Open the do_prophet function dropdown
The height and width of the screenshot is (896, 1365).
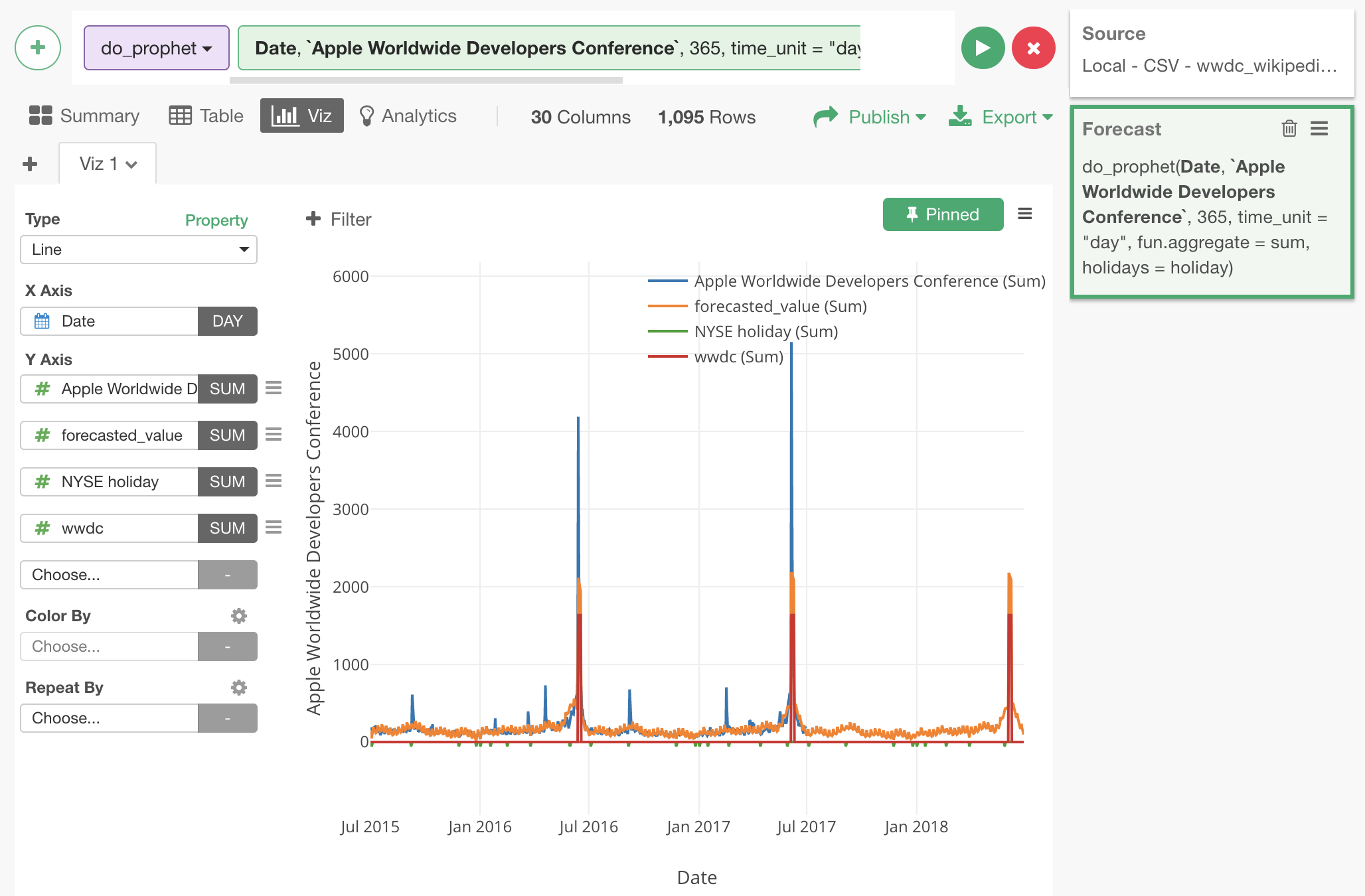(x=156, y=48)
